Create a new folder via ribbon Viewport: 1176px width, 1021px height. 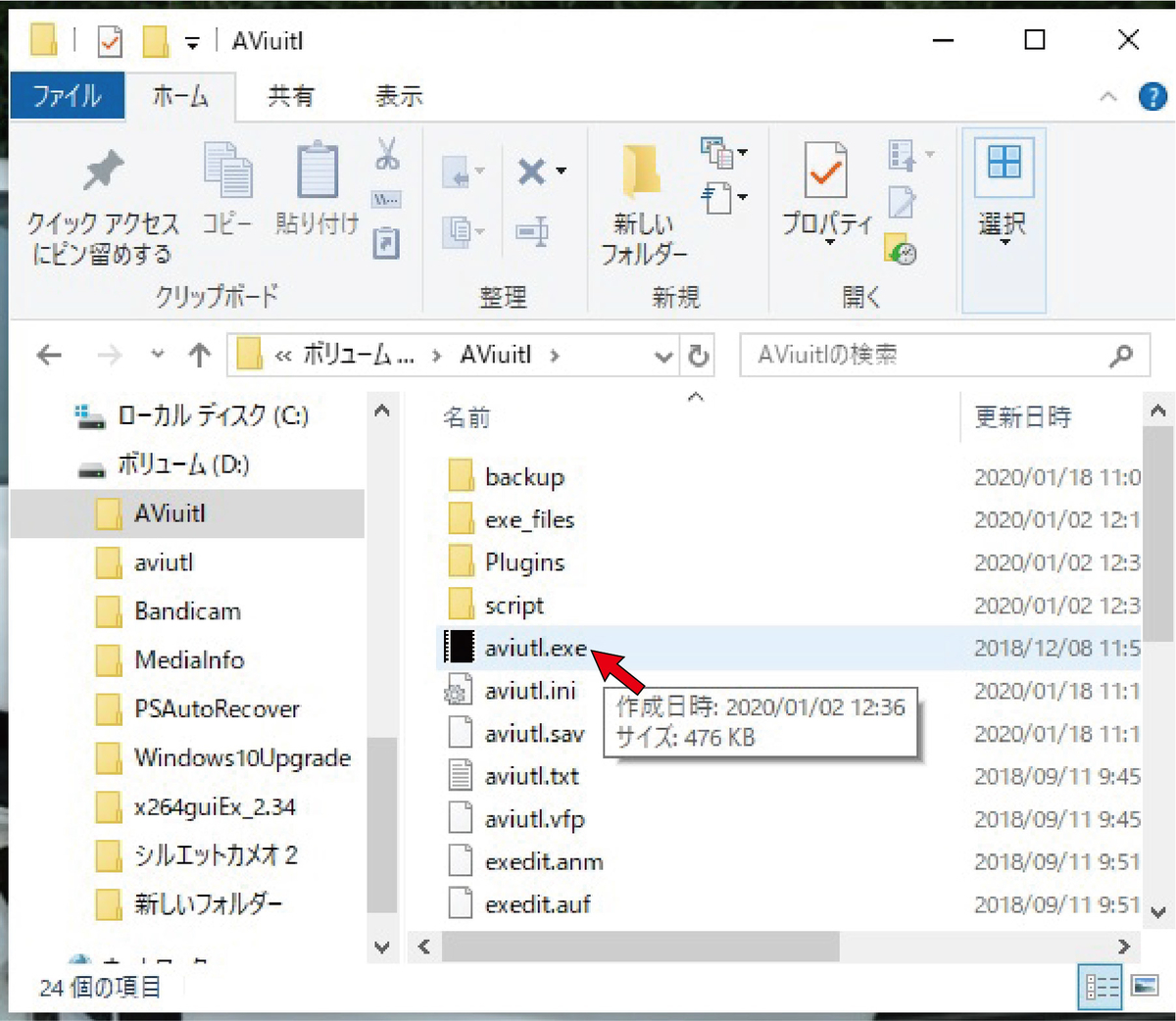coord(644,206)
